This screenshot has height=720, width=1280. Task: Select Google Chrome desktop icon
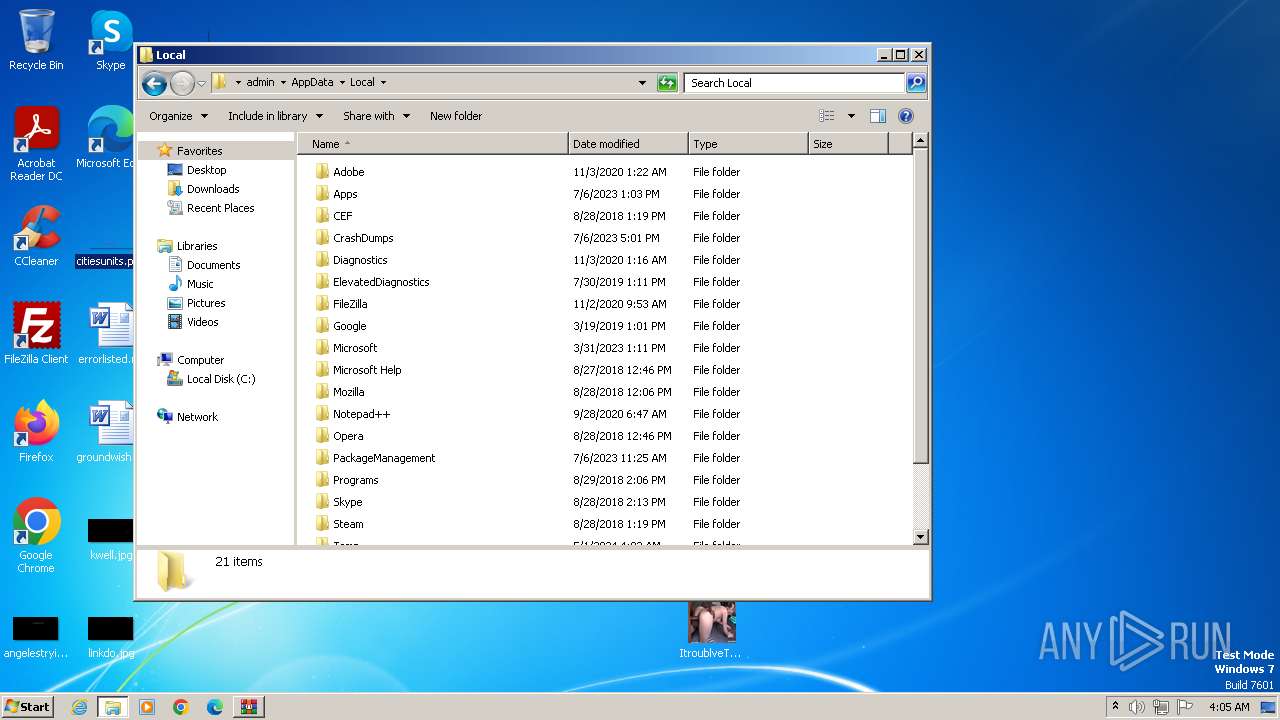click(x=36, y=536)
